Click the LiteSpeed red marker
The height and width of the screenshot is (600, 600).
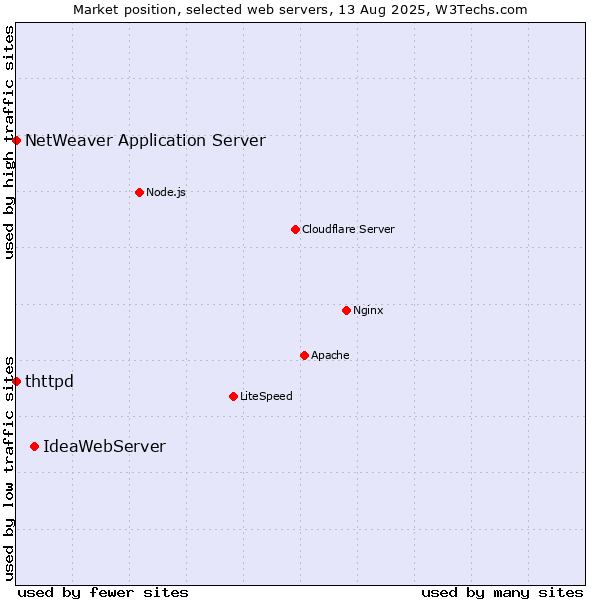click(234, 396)
